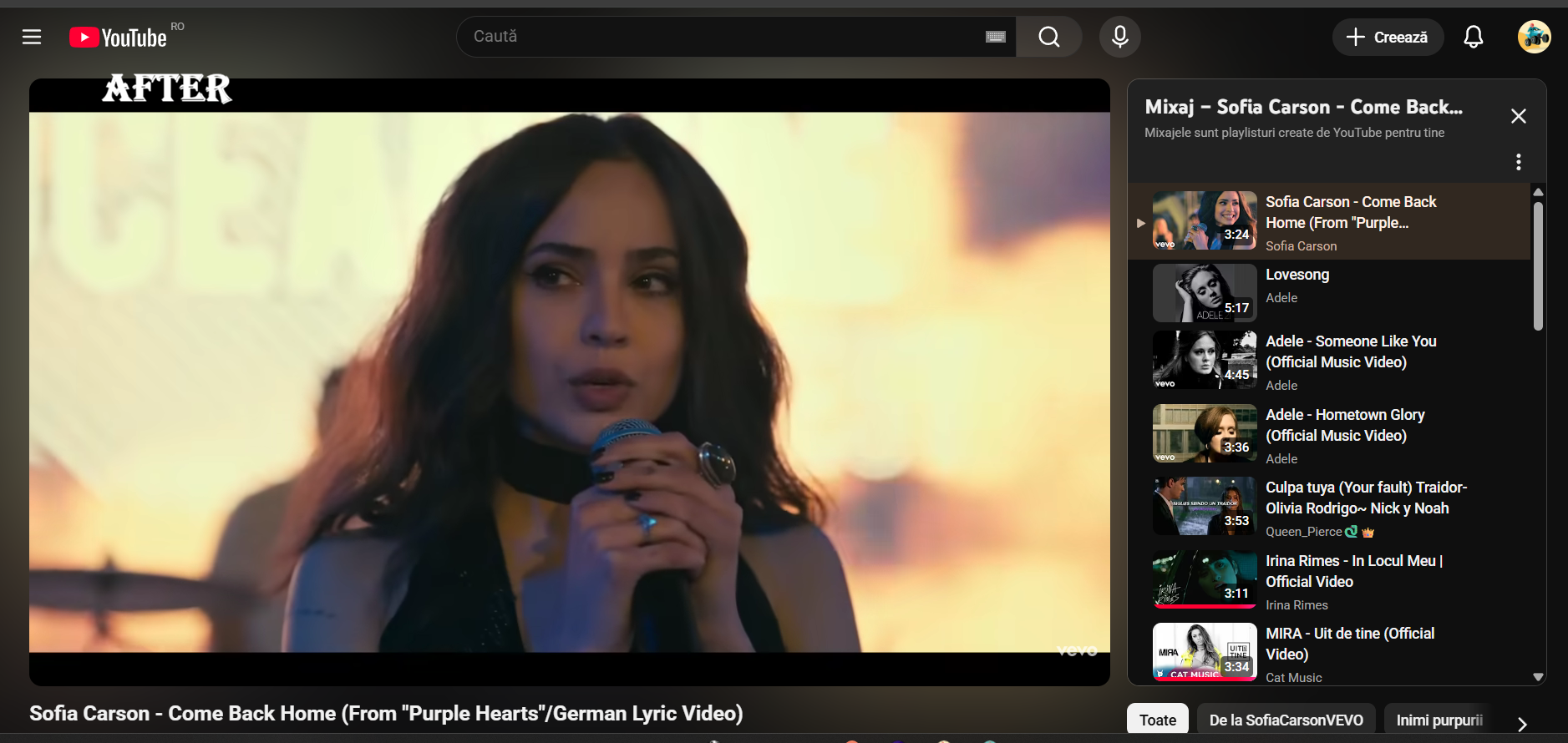Select Culpa tuya Traidor video title
The height and width of the screenshot is (743, 1568).
tap(1366, 498)
